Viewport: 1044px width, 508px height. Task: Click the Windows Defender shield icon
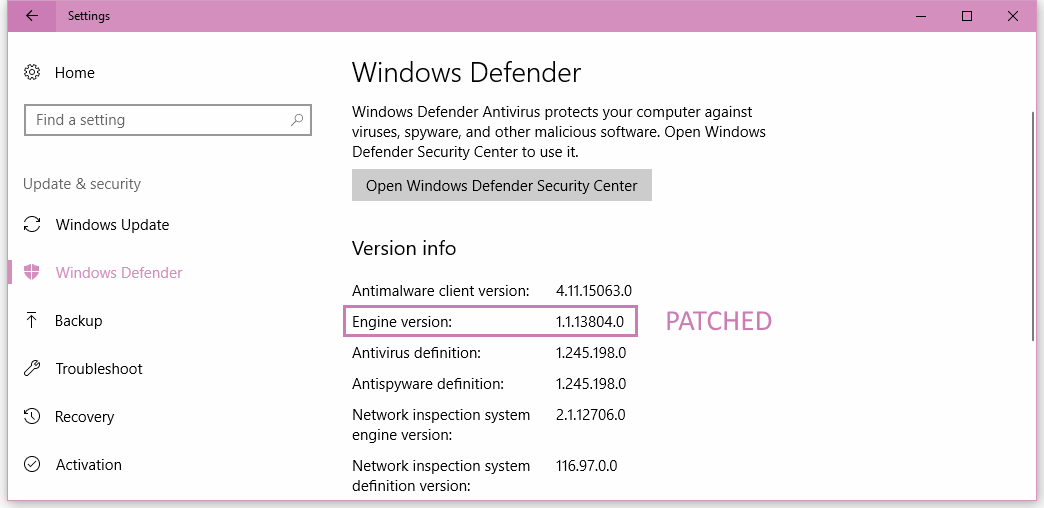[x=32, y=273]
